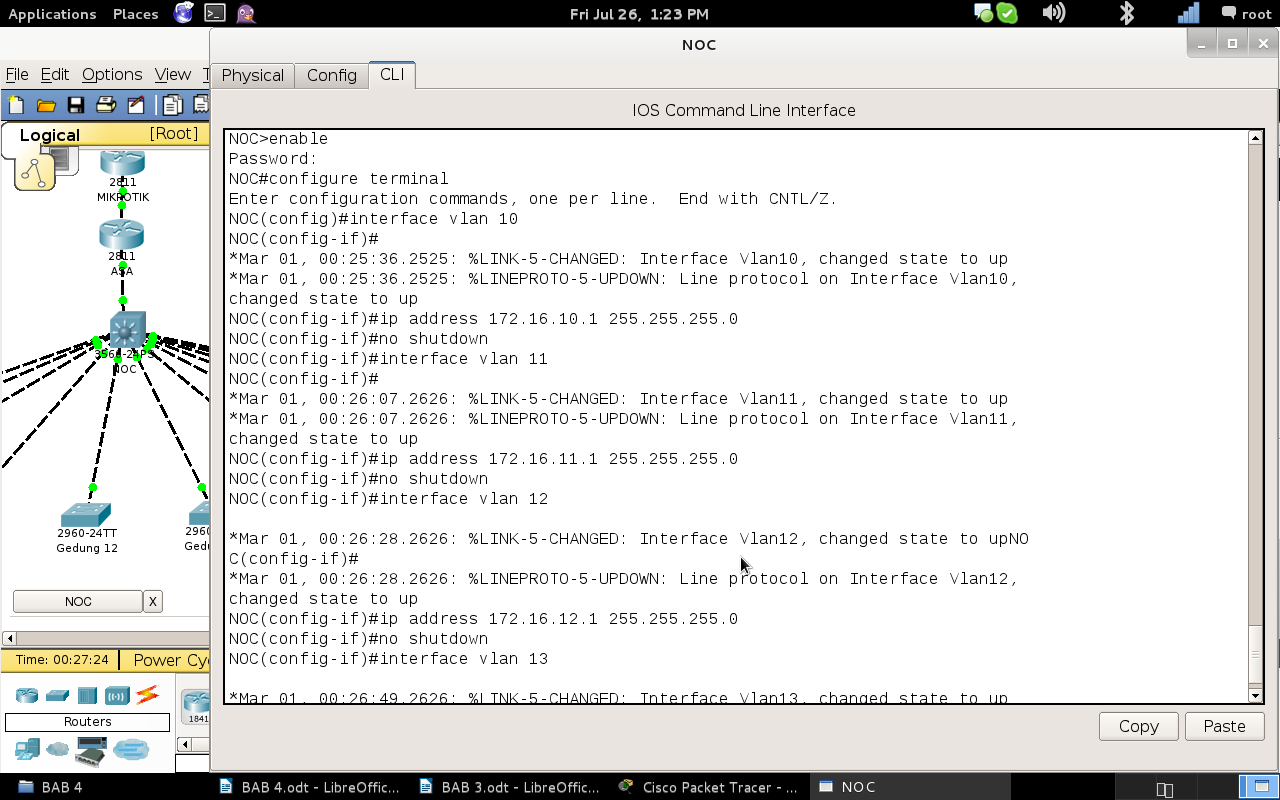Switch to the Physical tab
Screen dimensions: 1280x800
pyautogui.click(x=252, y=75)
